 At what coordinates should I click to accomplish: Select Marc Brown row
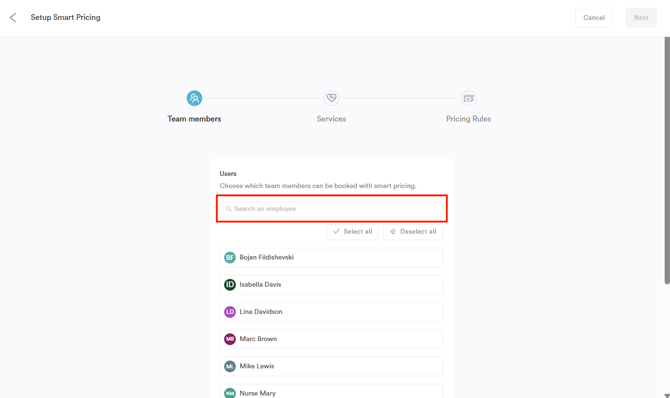pyautogui.click(x=332, y=339)
